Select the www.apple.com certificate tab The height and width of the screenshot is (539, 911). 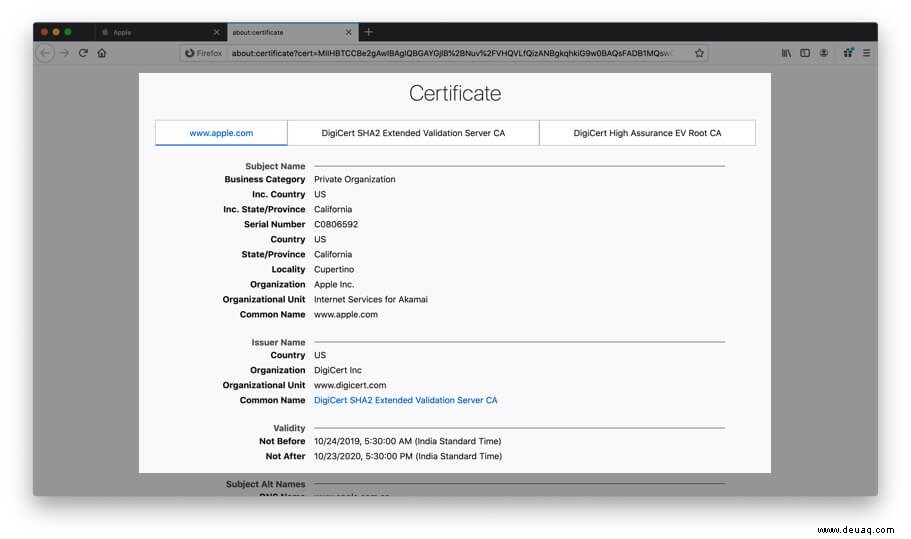221,133
